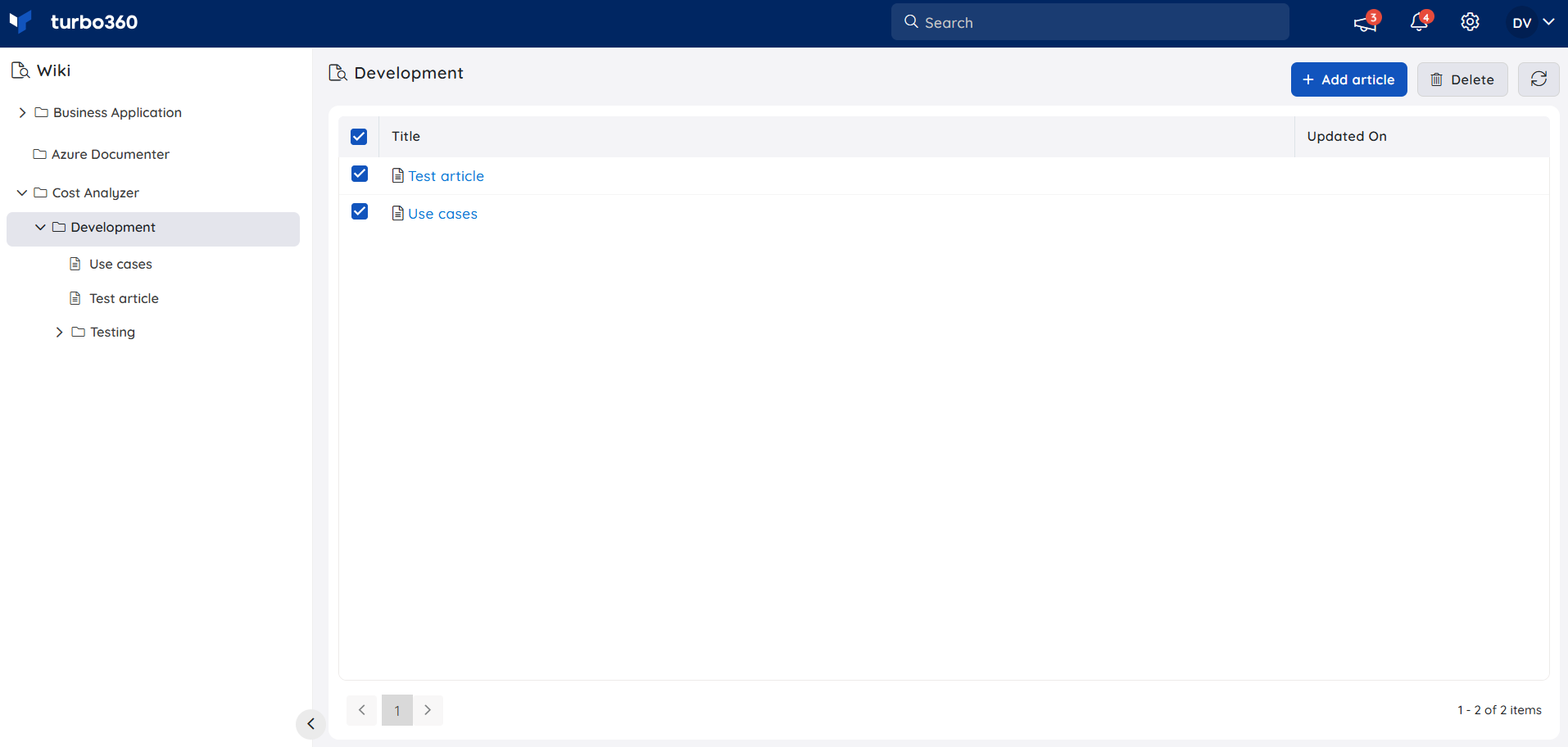The height and width of the screenshot is (747, 1568).
Task: Collapse the Development folder chevron
Action: coord(40,227)
